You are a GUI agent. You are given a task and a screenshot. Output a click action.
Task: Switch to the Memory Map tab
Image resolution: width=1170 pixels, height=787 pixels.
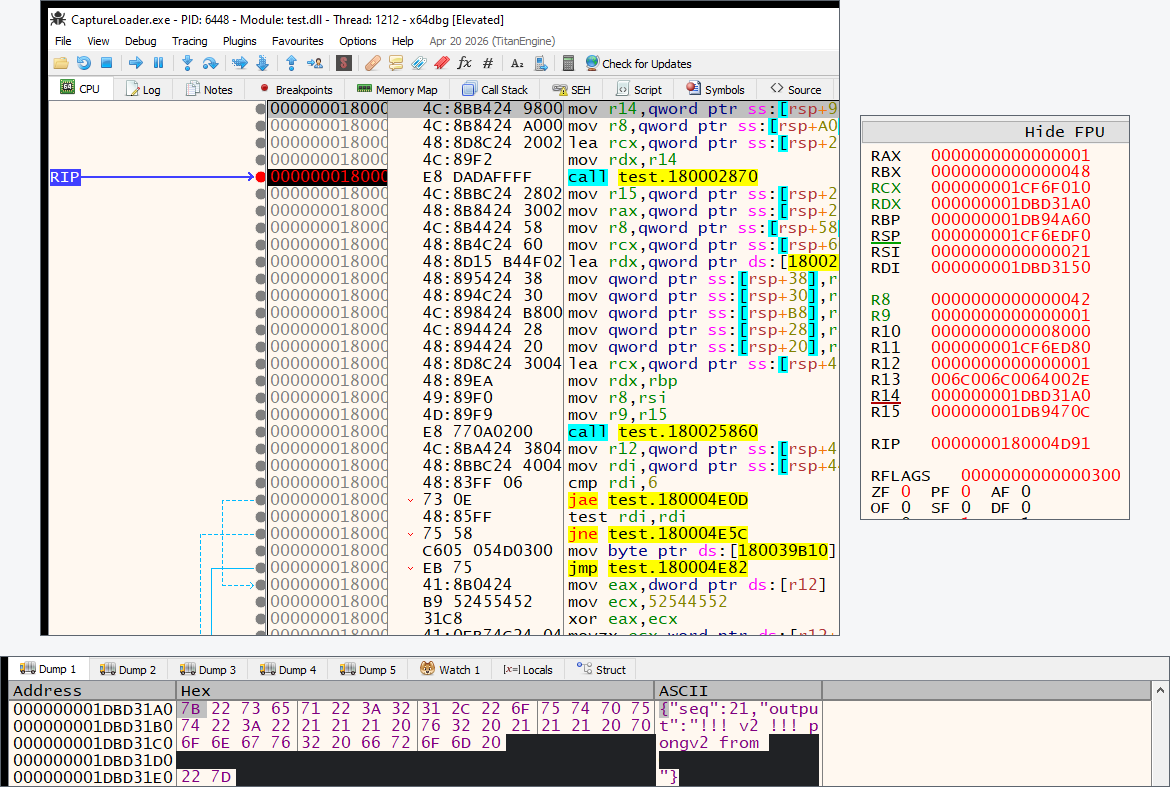(398, 90)
